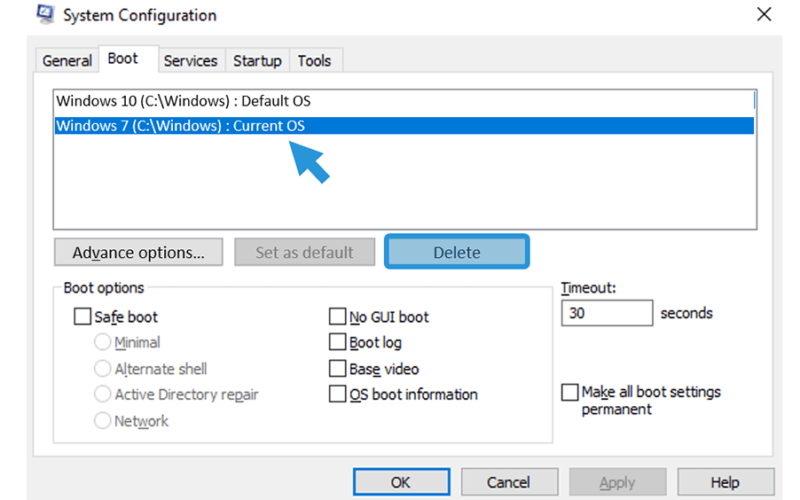Tick the Base video checkbox

point(337,368)
